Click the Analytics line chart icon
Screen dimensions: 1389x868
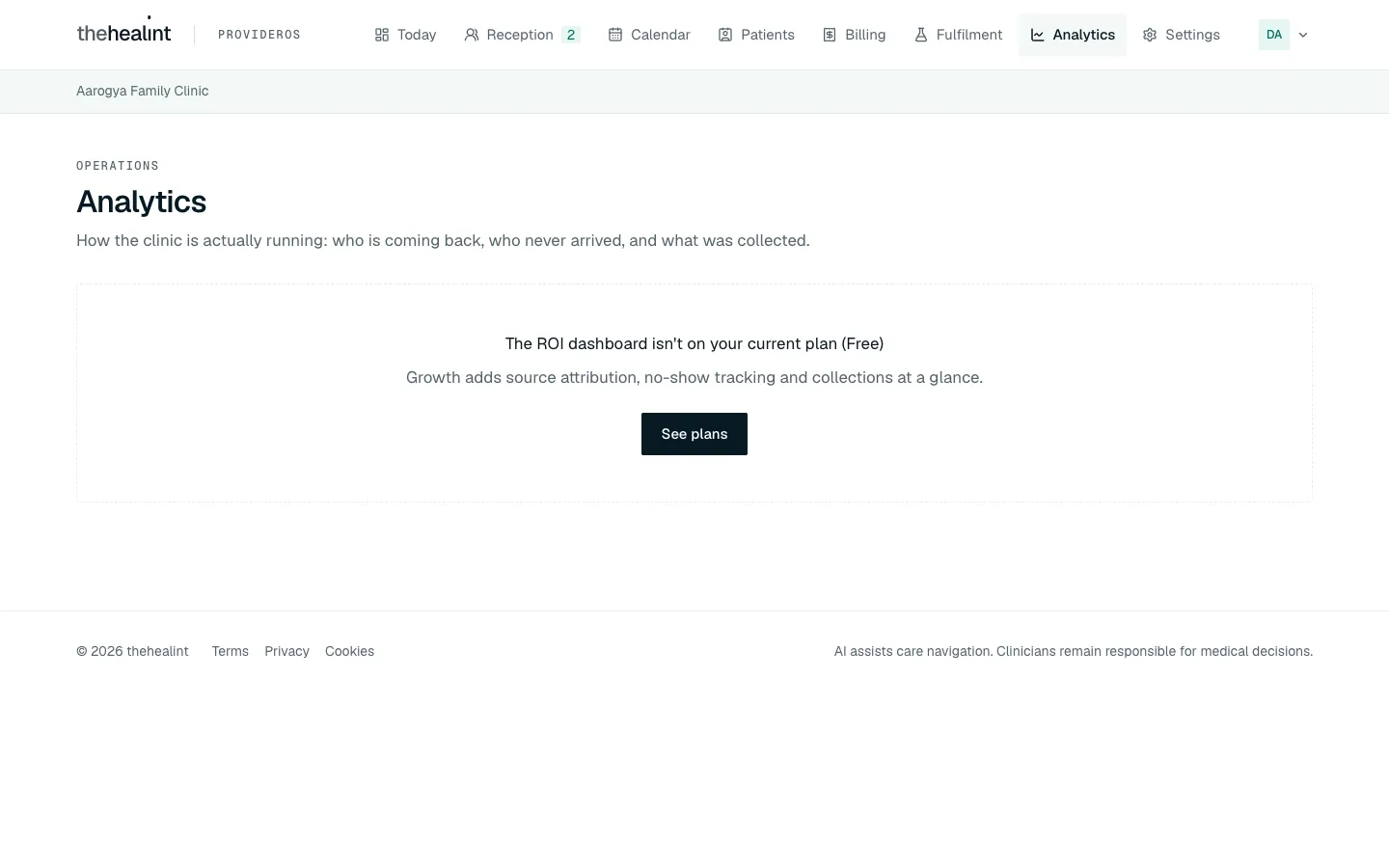pos(1038,35)
